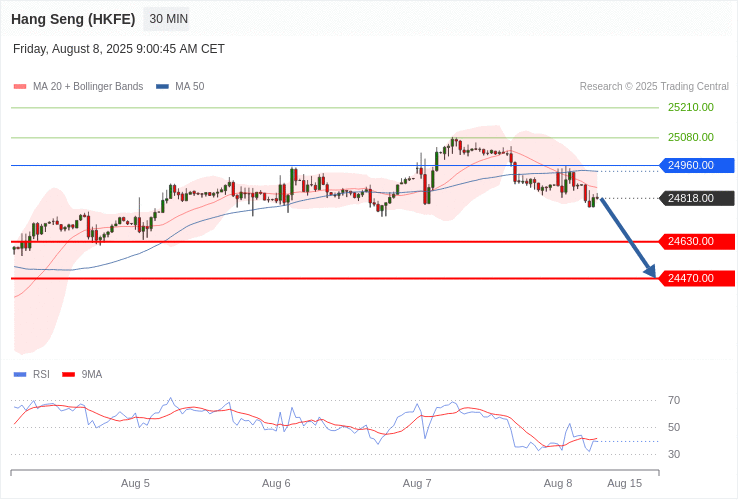Click the Aug 5 date axis label
This screenshot has height=500, width=738.
[135, 484]
